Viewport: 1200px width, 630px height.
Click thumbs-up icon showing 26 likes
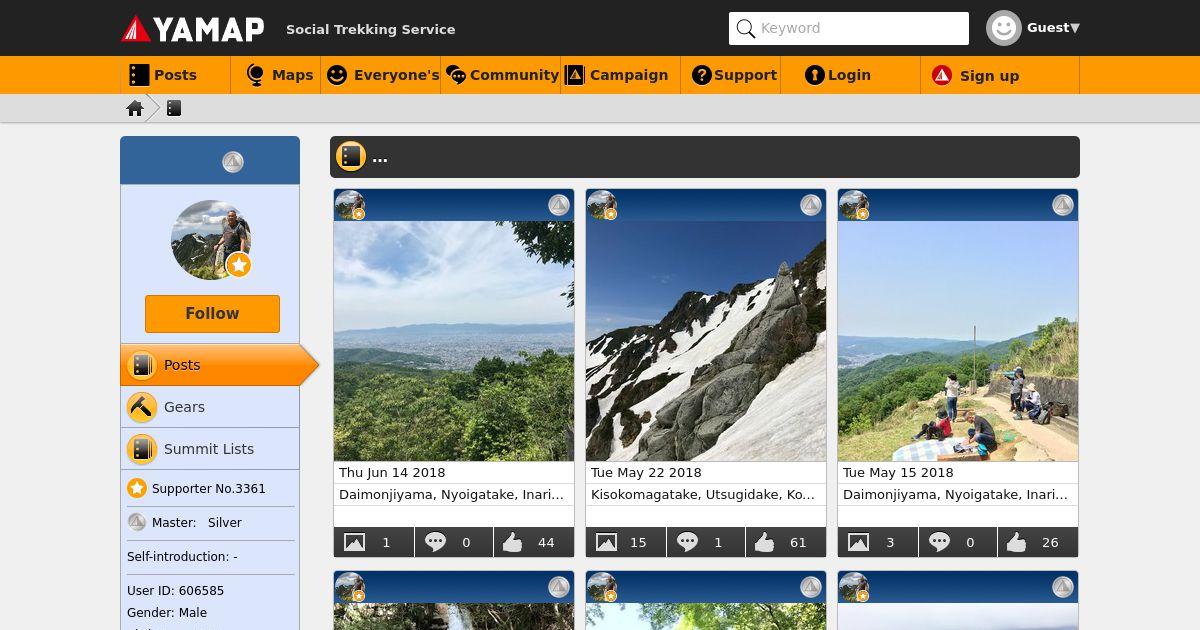click(x=1017, y=542)
